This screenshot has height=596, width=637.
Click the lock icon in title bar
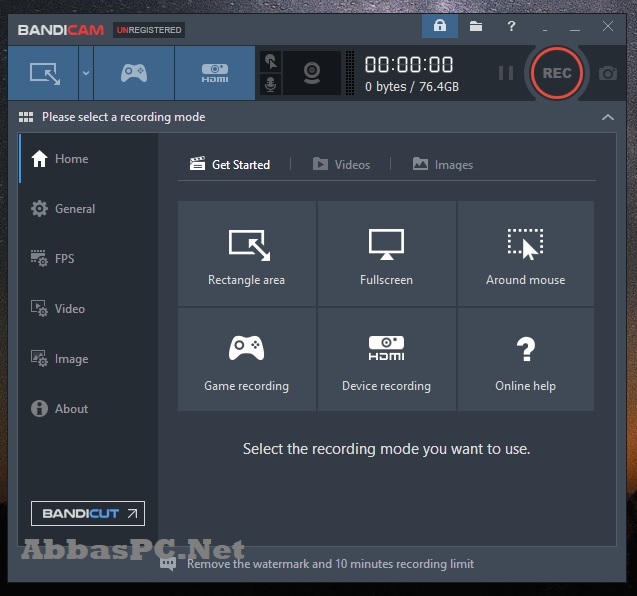tap(440, 26)
